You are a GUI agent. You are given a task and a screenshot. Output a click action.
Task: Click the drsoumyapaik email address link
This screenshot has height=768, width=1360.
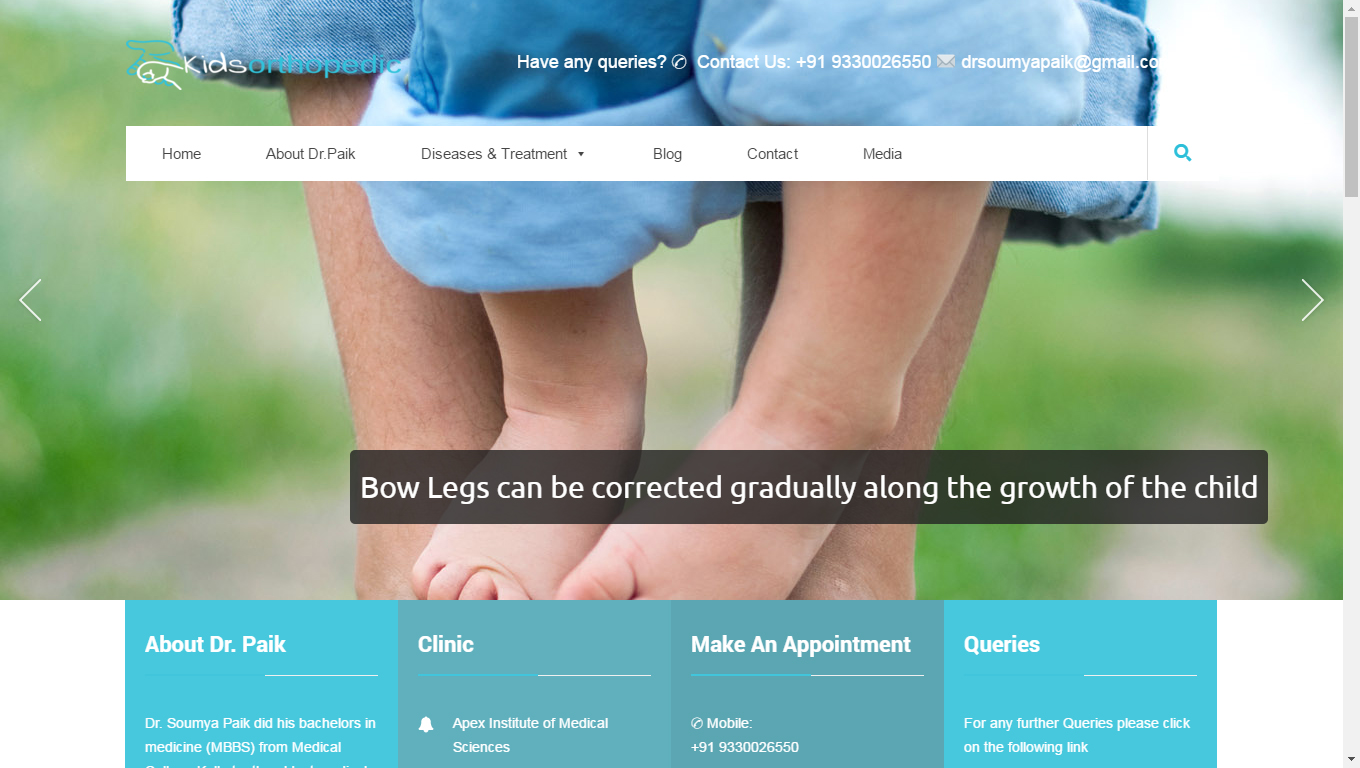(x=1060, y=62)
